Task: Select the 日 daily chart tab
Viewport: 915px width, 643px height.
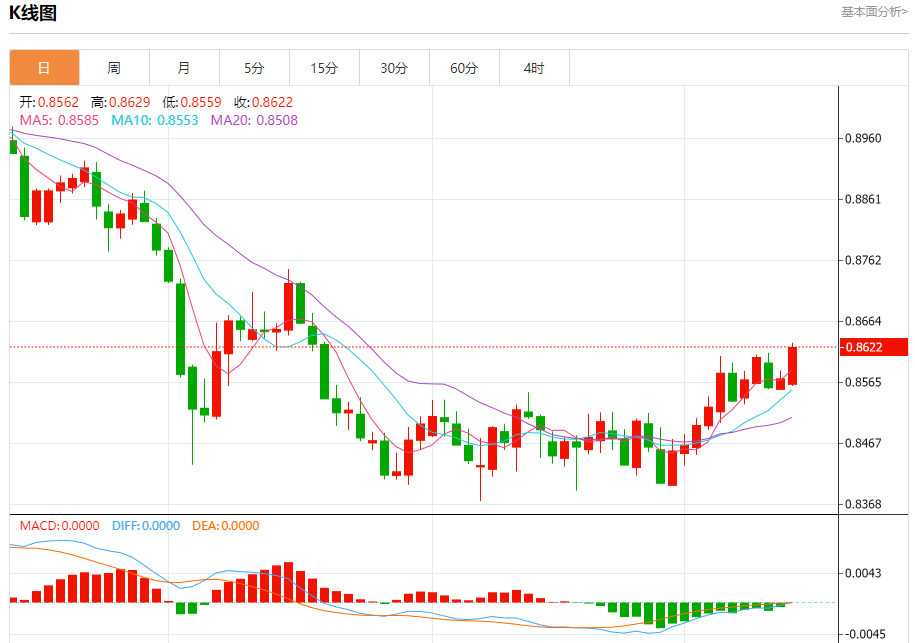Action: click(44, 68)
